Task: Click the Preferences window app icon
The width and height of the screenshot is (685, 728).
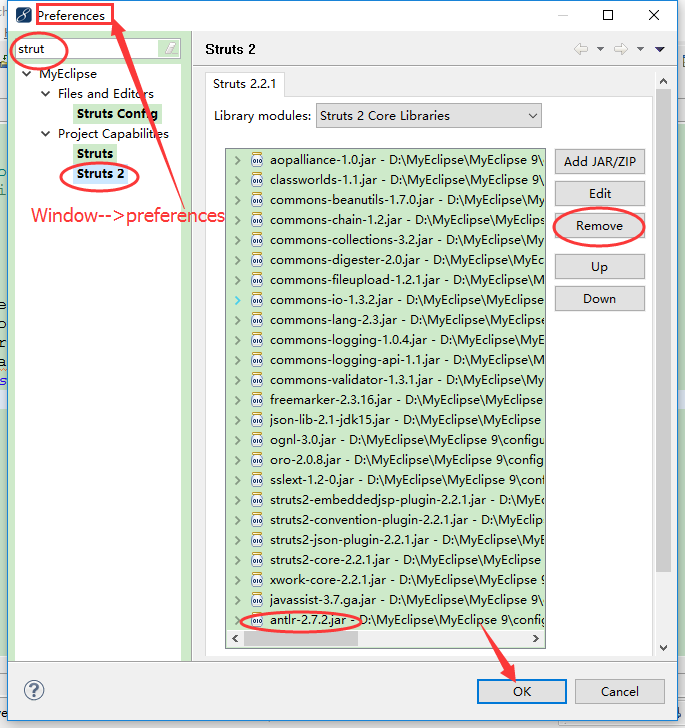Action: click(x=23, y=15)
